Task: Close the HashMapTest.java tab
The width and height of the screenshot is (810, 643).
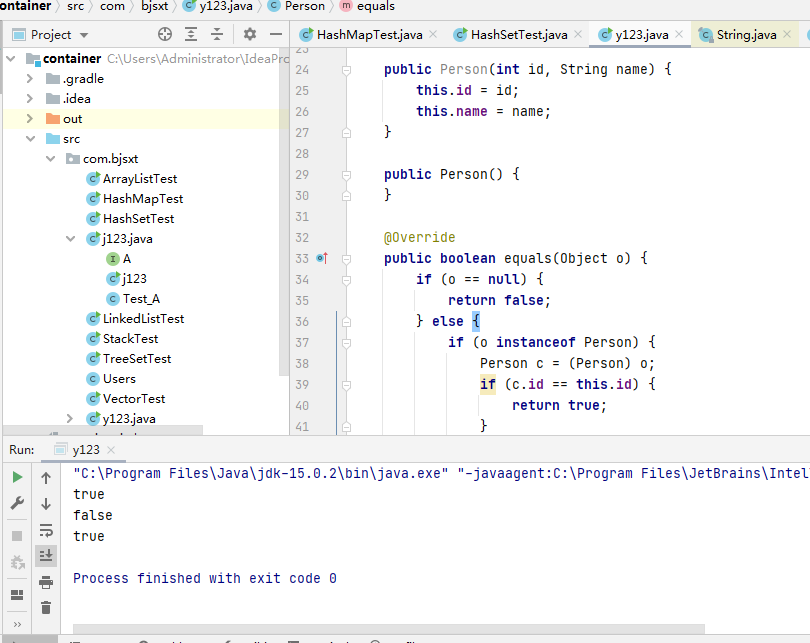Action: coord(433,34)
